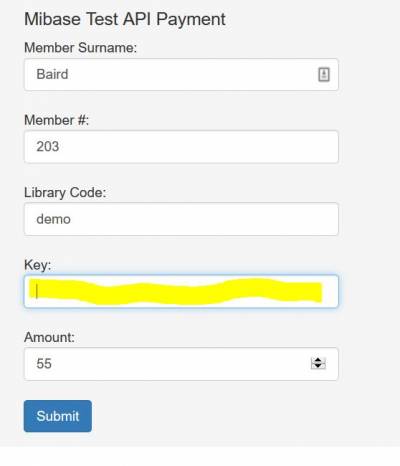Click the yellow highlighted key value
The image size is (400, 466).
176,291
